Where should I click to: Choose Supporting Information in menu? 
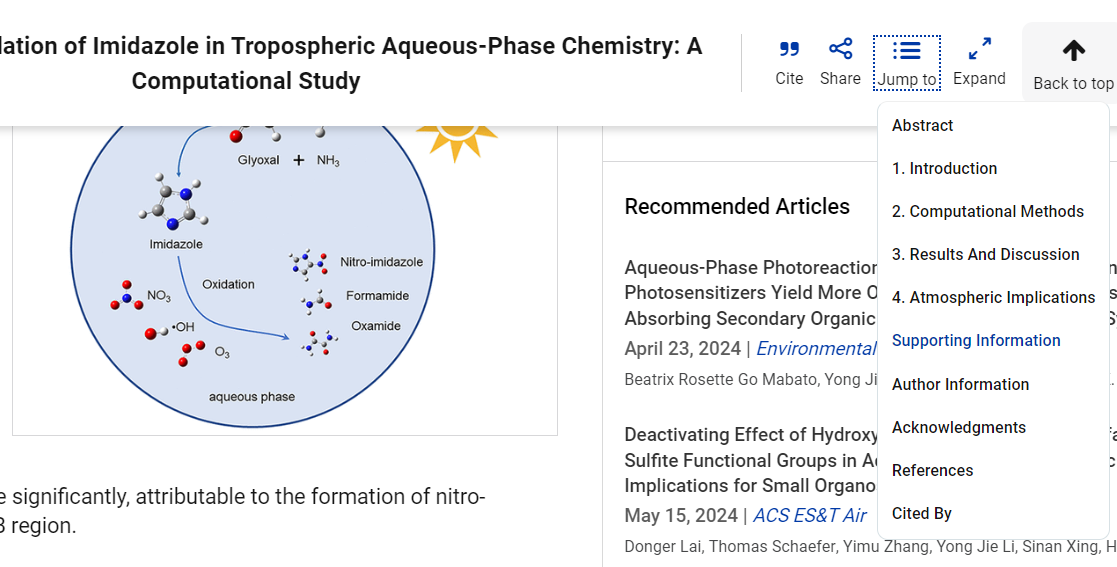coord(976,340)
